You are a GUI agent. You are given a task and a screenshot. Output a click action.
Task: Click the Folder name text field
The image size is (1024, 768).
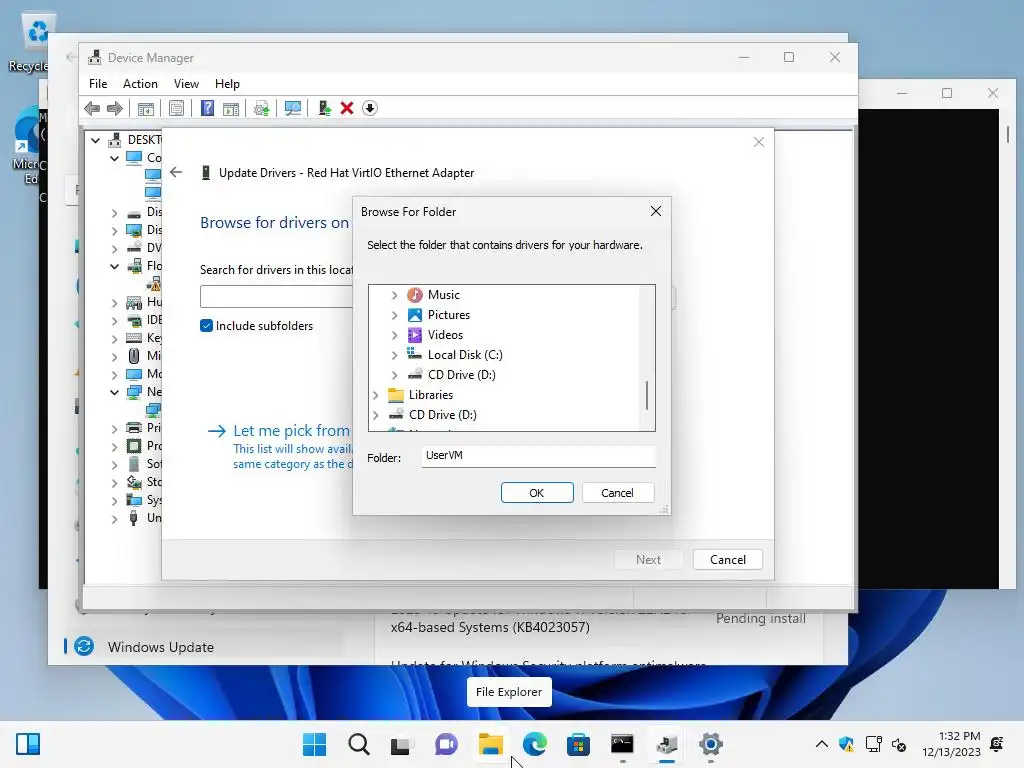click(539, 456)
